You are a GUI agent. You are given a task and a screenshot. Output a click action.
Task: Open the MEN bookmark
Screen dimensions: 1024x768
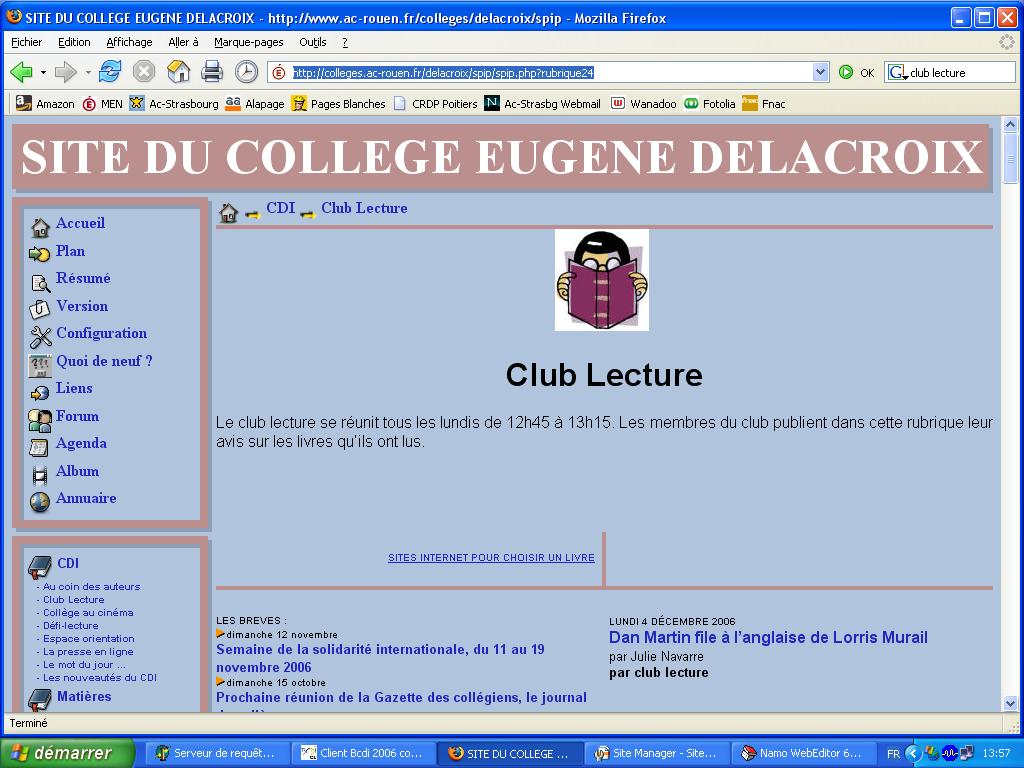coord(103,104)
